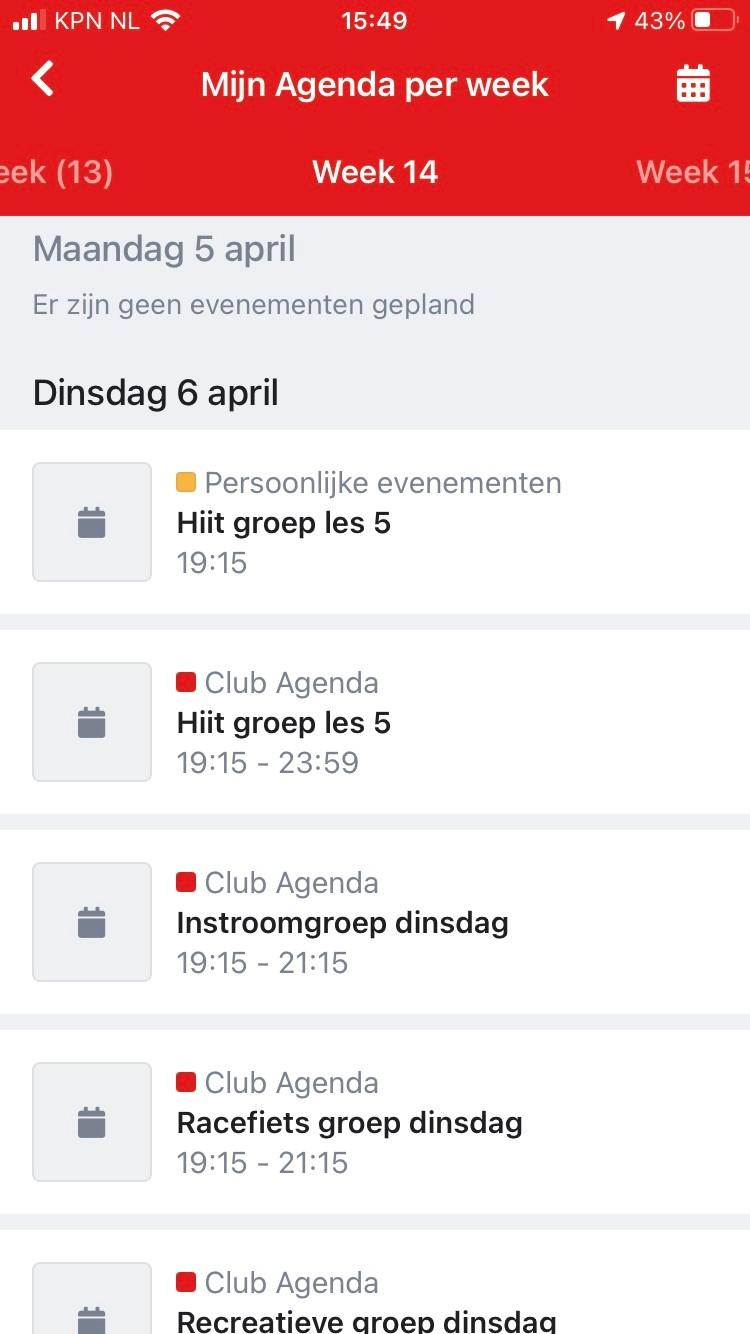Tap the Maandag 5 april day header
This screenshot has width=750, height=1334.
coord(164,249)
